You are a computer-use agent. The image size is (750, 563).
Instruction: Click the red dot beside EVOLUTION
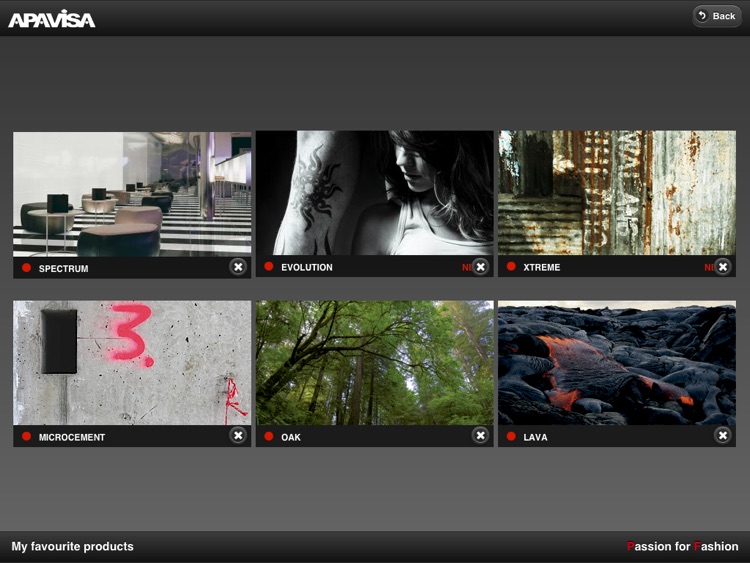coord(269,266)
